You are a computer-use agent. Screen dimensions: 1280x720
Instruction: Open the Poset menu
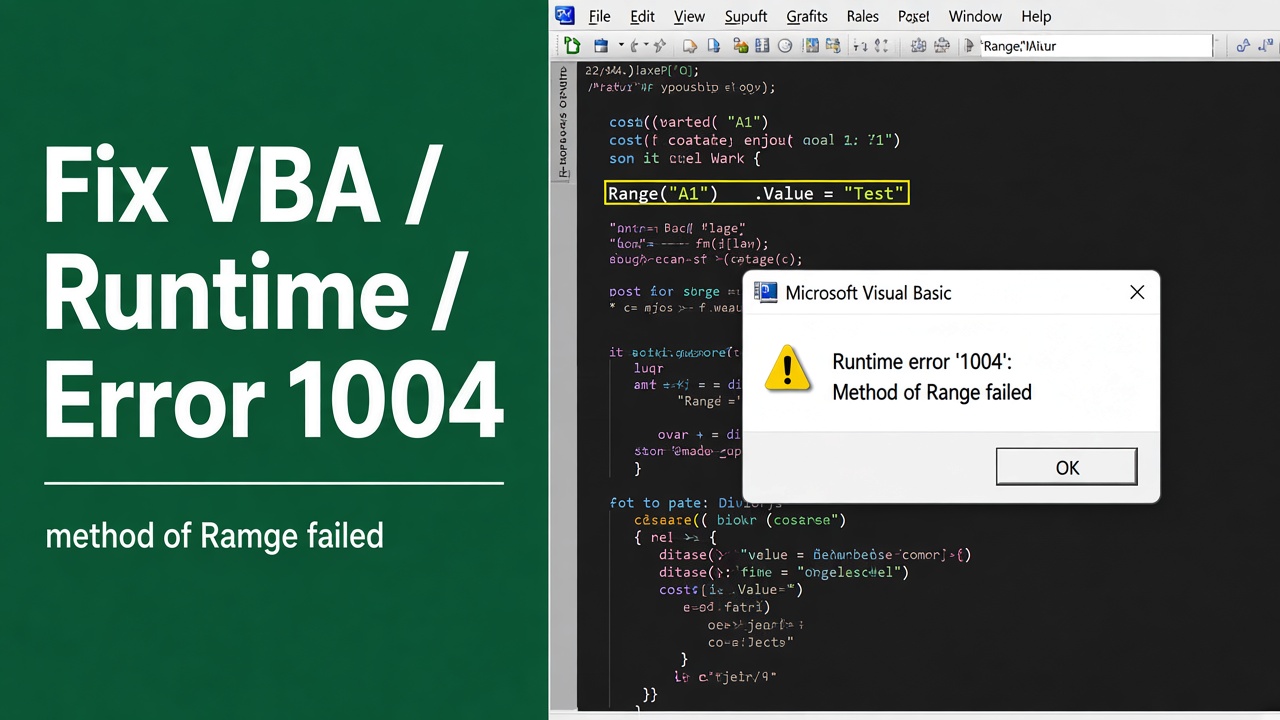(913, 16)
